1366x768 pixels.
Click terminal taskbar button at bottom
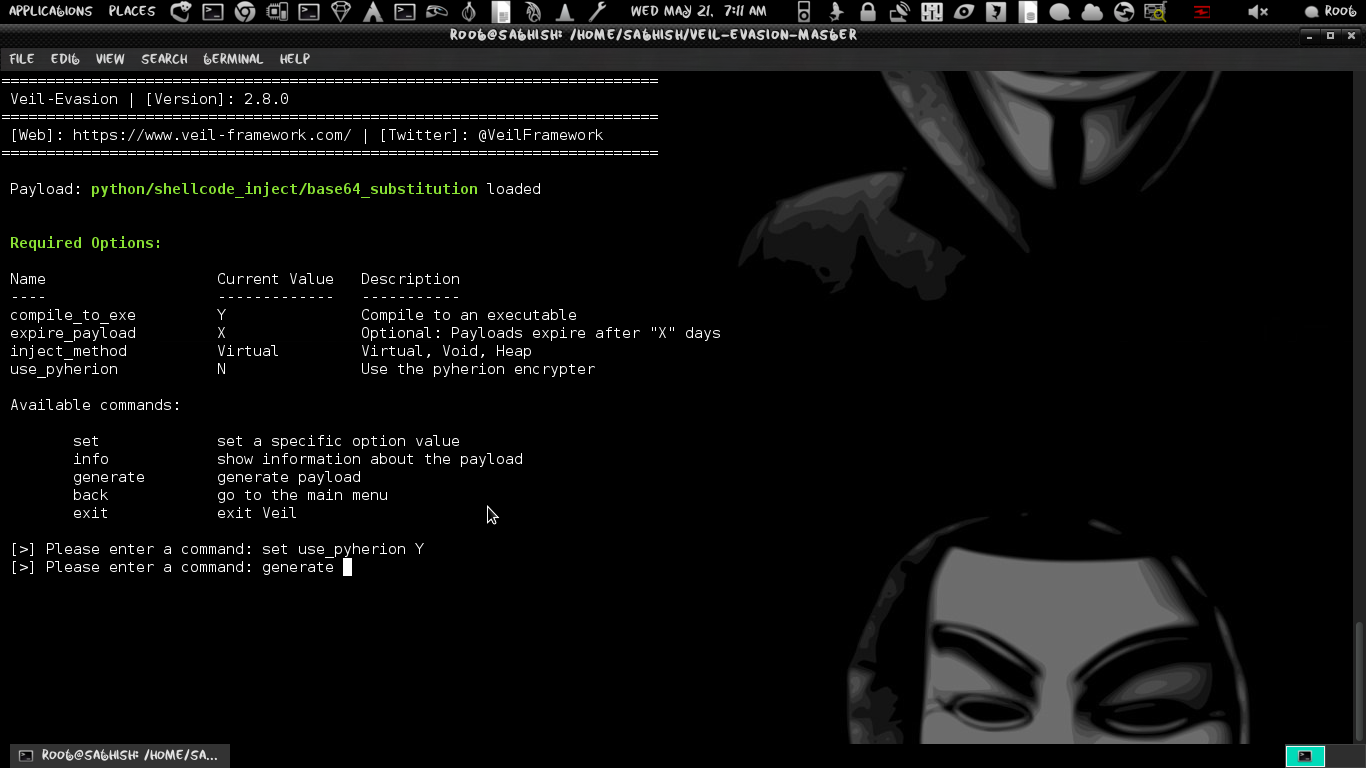pos(120,755)
